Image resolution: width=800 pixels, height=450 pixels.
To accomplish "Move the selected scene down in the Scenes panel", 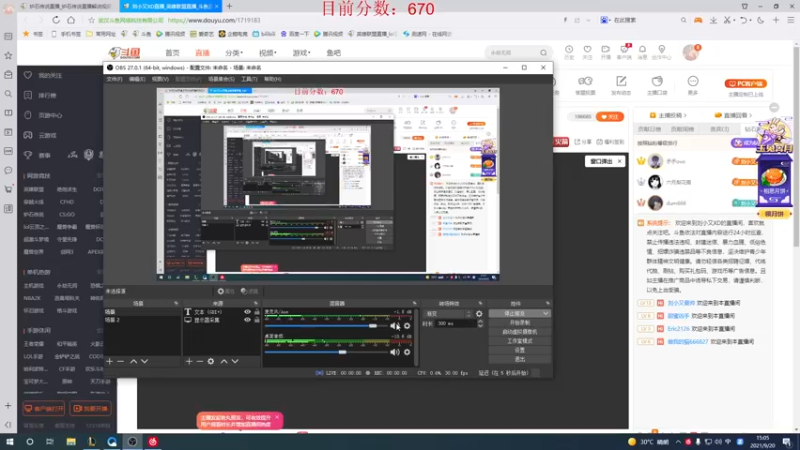I will tap(144, 361).
